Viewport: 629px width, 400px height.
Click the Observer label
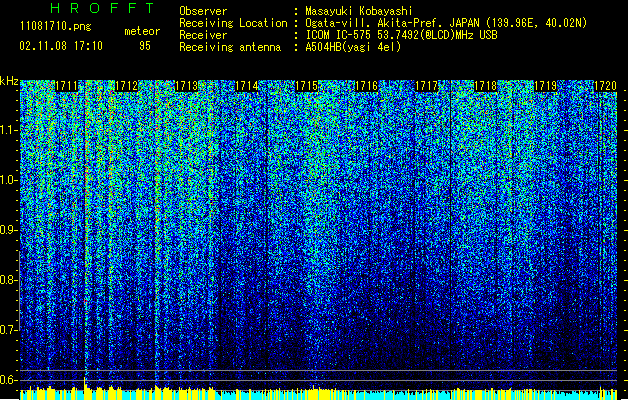click(203, 11)
